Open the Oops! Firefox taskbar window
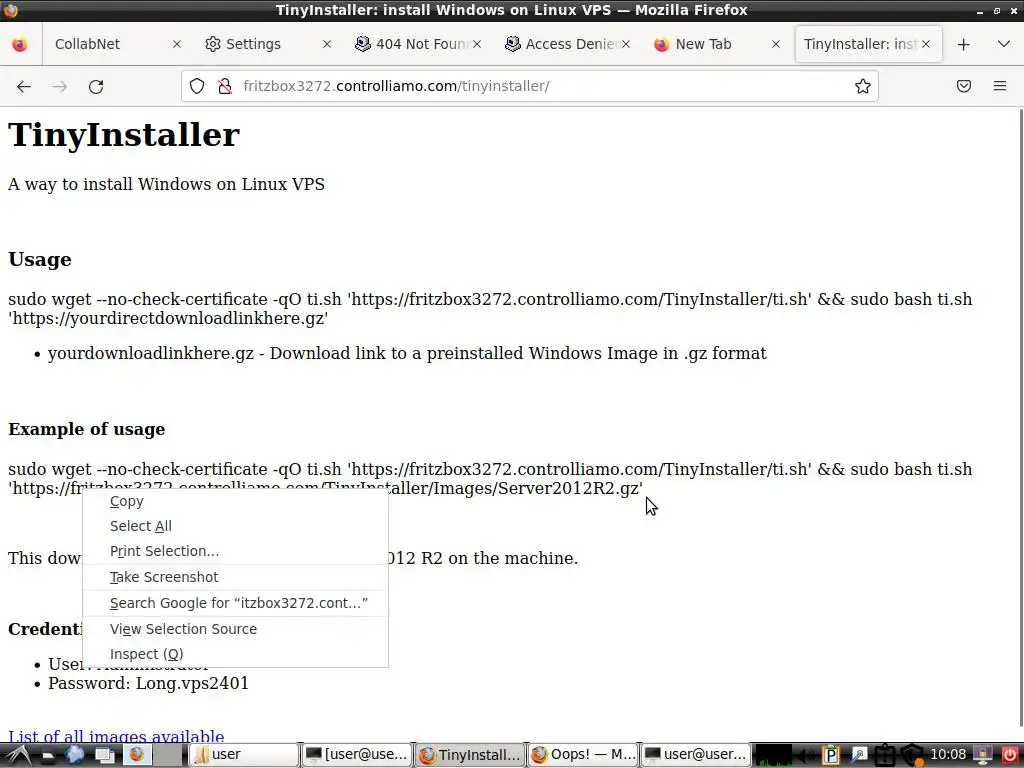The width and height of the screenshot is (1024, 768). click(583, 755)
